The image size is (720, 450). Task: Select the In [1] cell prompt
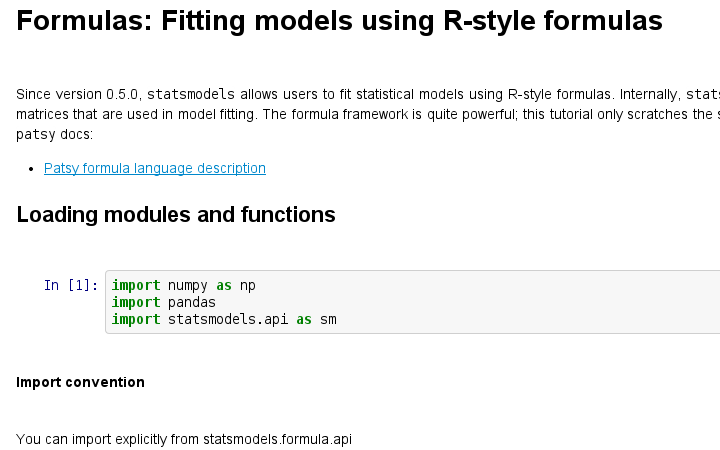tap(71, 285)
